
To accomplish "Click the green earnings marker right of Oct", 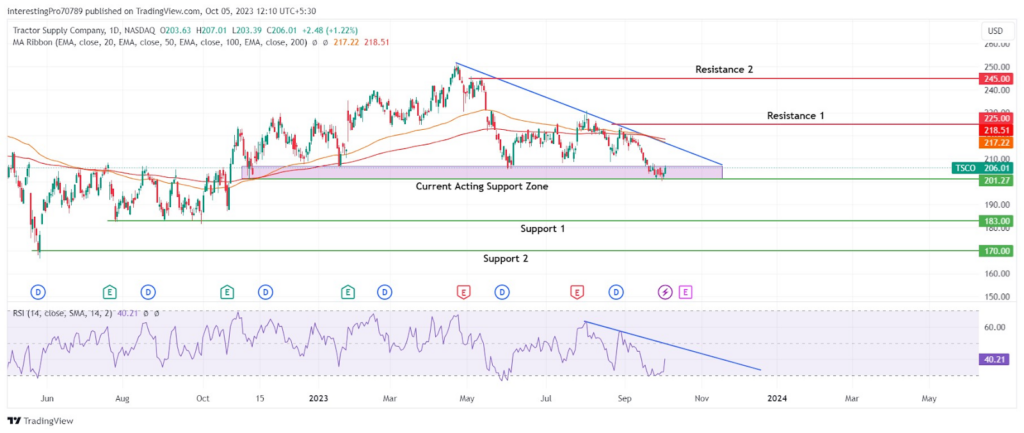I will point(227,291).
